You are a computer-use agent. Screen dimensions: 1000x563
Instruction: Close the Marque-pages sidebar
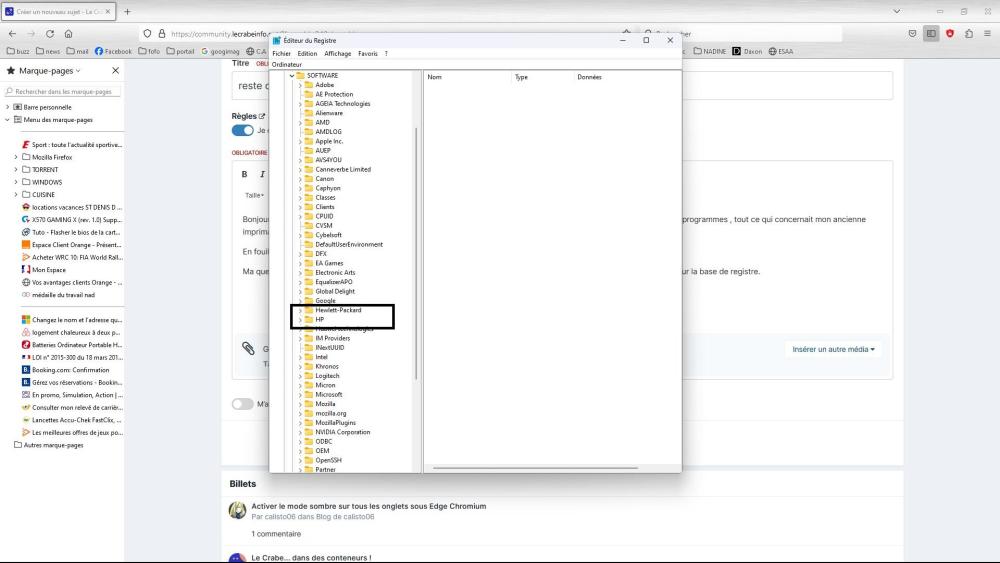[115, 71]
